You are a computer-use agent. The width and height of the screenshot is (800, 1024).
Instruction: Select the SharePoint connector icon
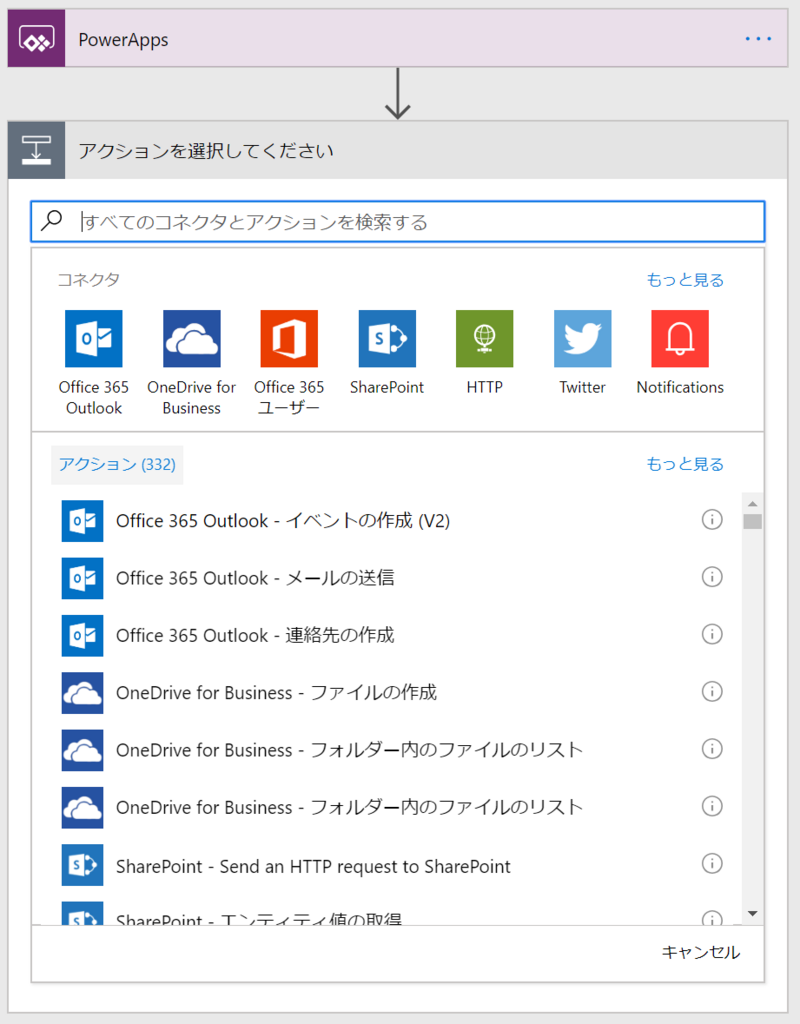[387, 338]
